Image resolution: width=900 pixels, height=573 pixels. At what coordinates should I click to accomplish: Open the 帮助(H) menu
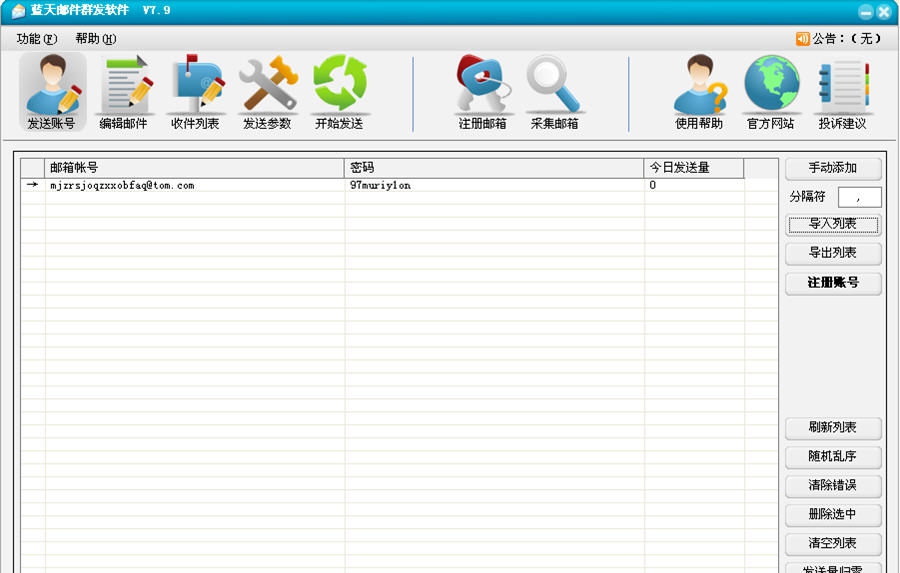[x=95, y=39]
